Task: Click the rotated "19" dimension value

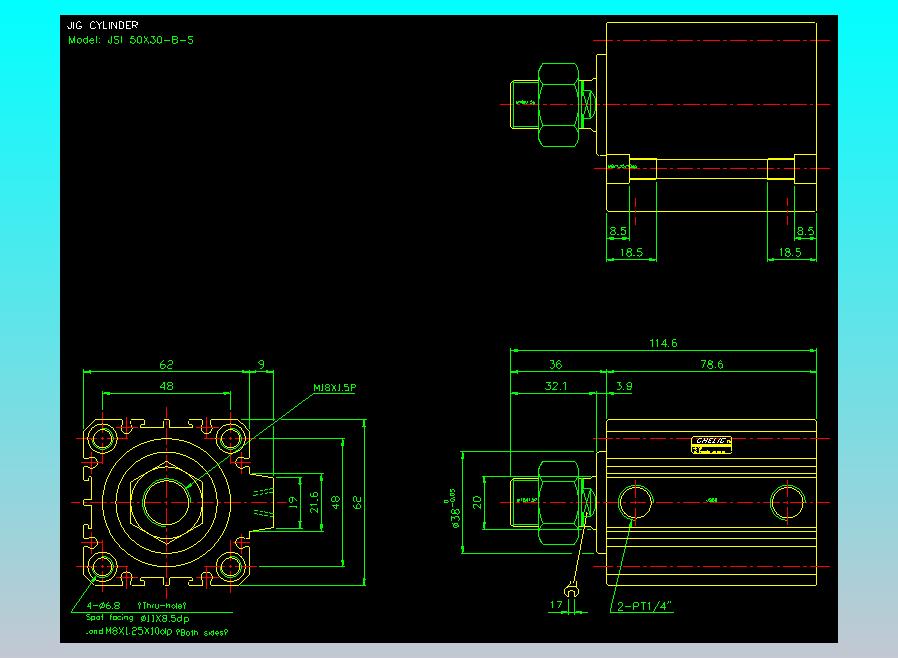Action: coord(293,503)
